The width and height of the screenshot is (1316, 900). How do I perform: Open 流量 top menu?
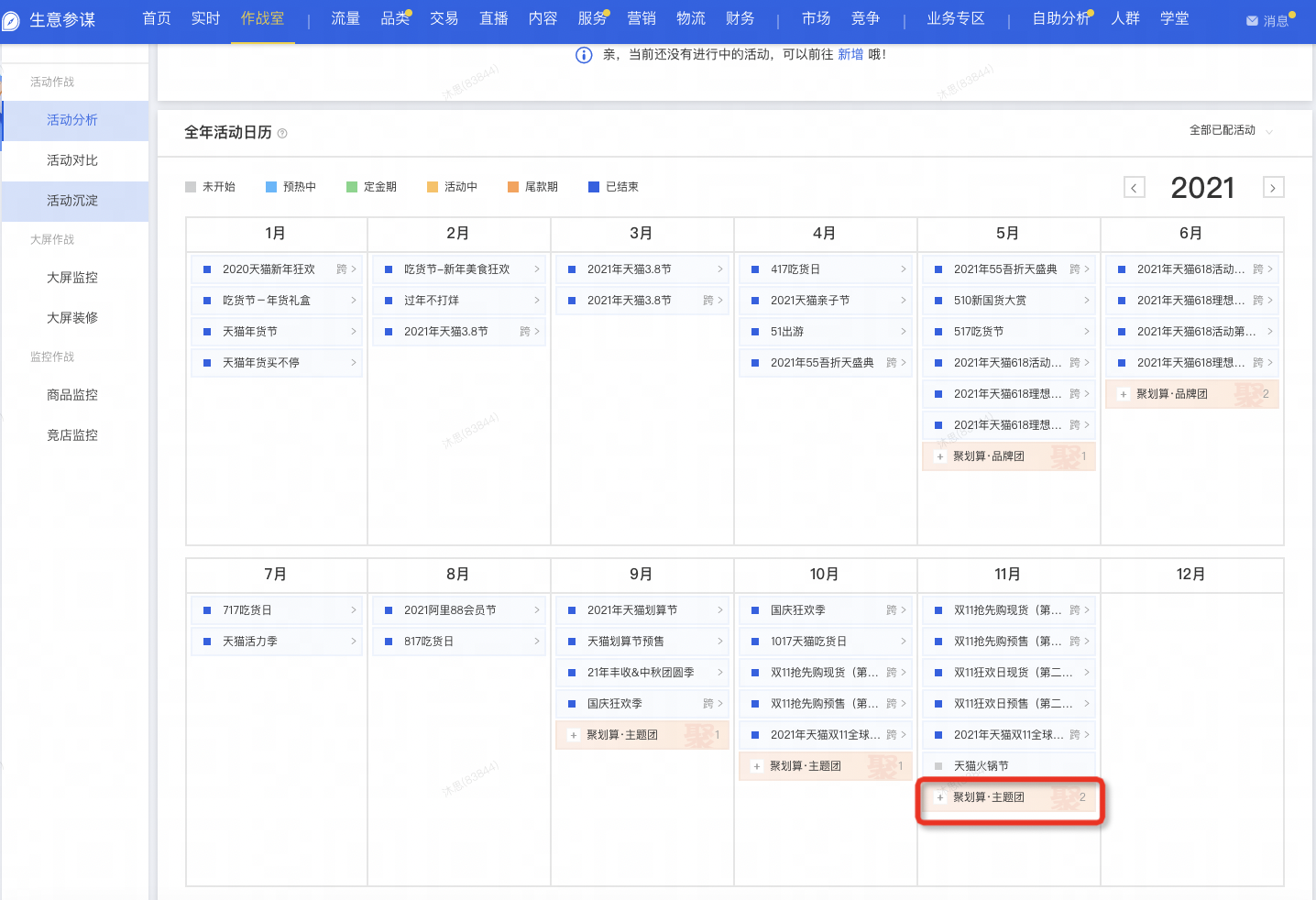tap(345, 18)
